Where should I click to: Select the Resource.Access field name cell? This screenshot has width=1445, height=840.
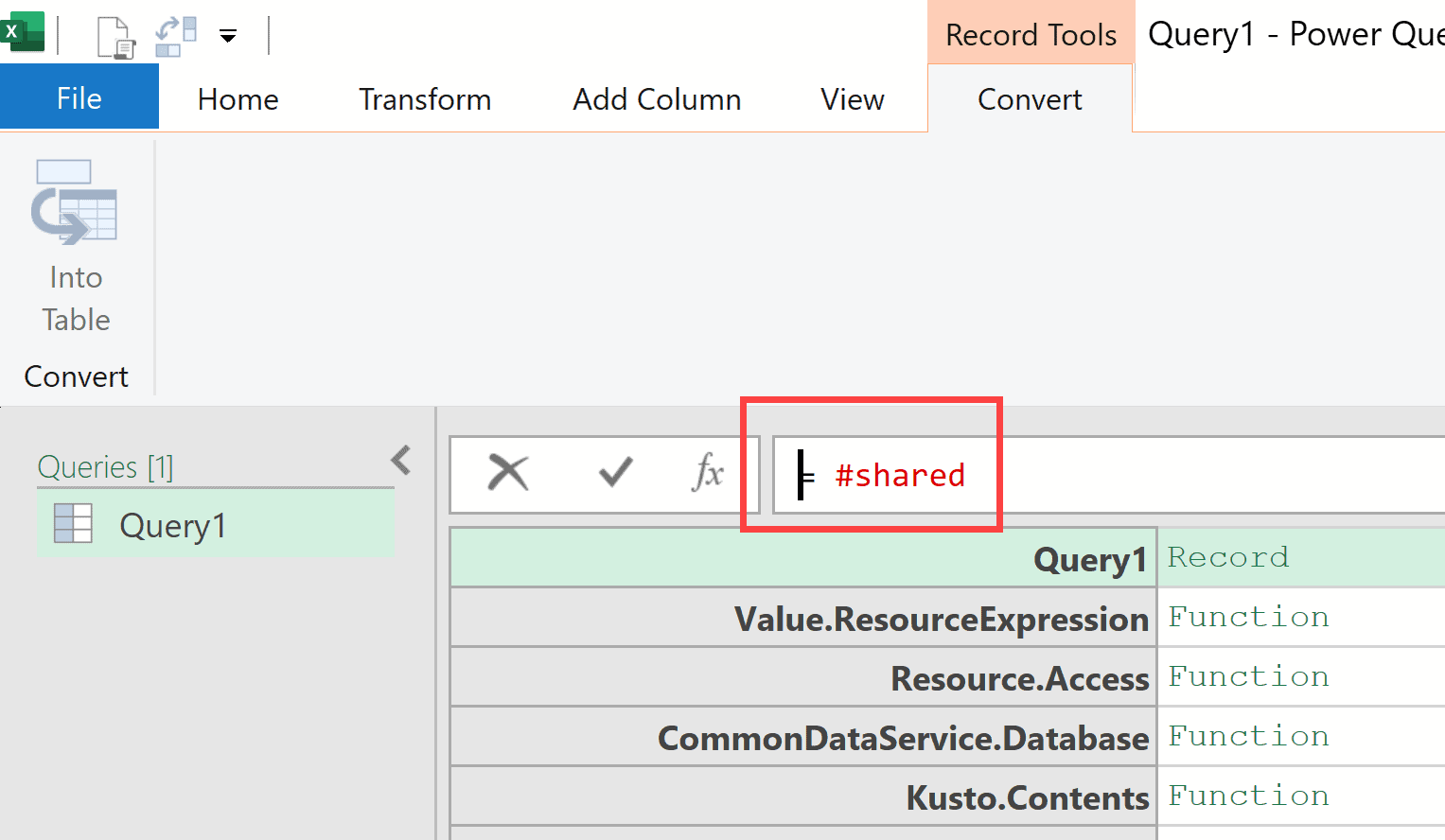803,677
